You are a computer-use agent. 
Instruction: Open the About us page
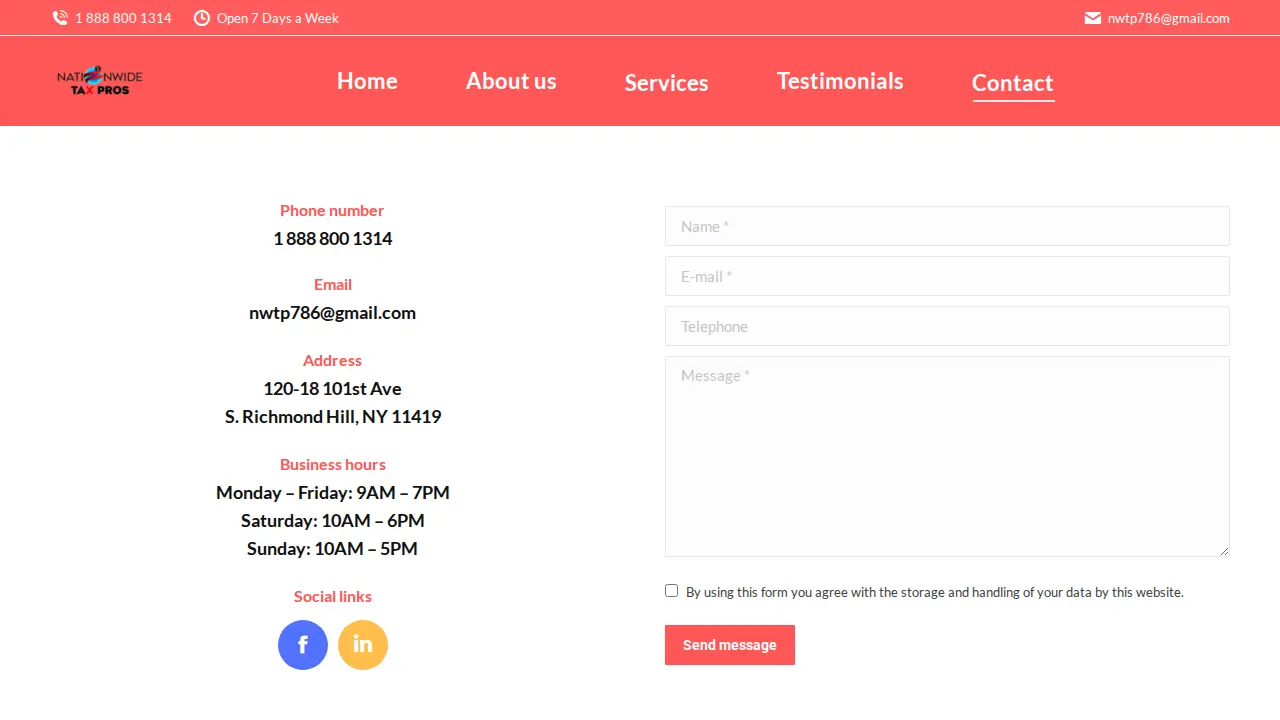[511, 81]
